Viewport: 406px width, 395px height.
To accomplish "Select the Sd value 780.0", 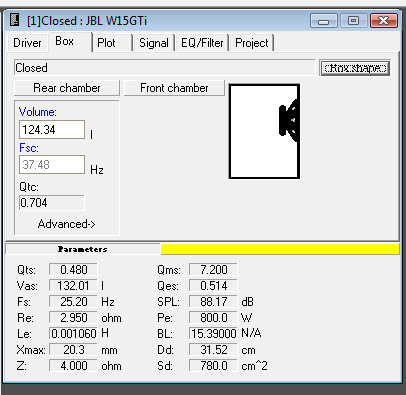I will tap(213, 366).
